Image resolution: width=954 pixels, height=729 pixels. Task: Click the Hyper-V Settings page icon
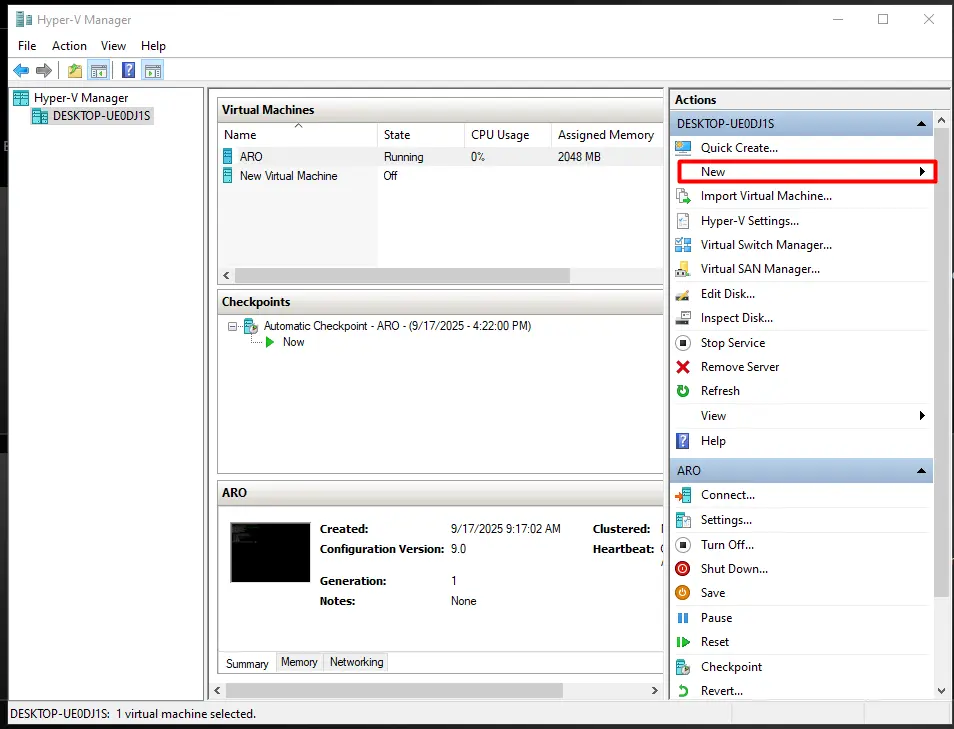[683, 221]
